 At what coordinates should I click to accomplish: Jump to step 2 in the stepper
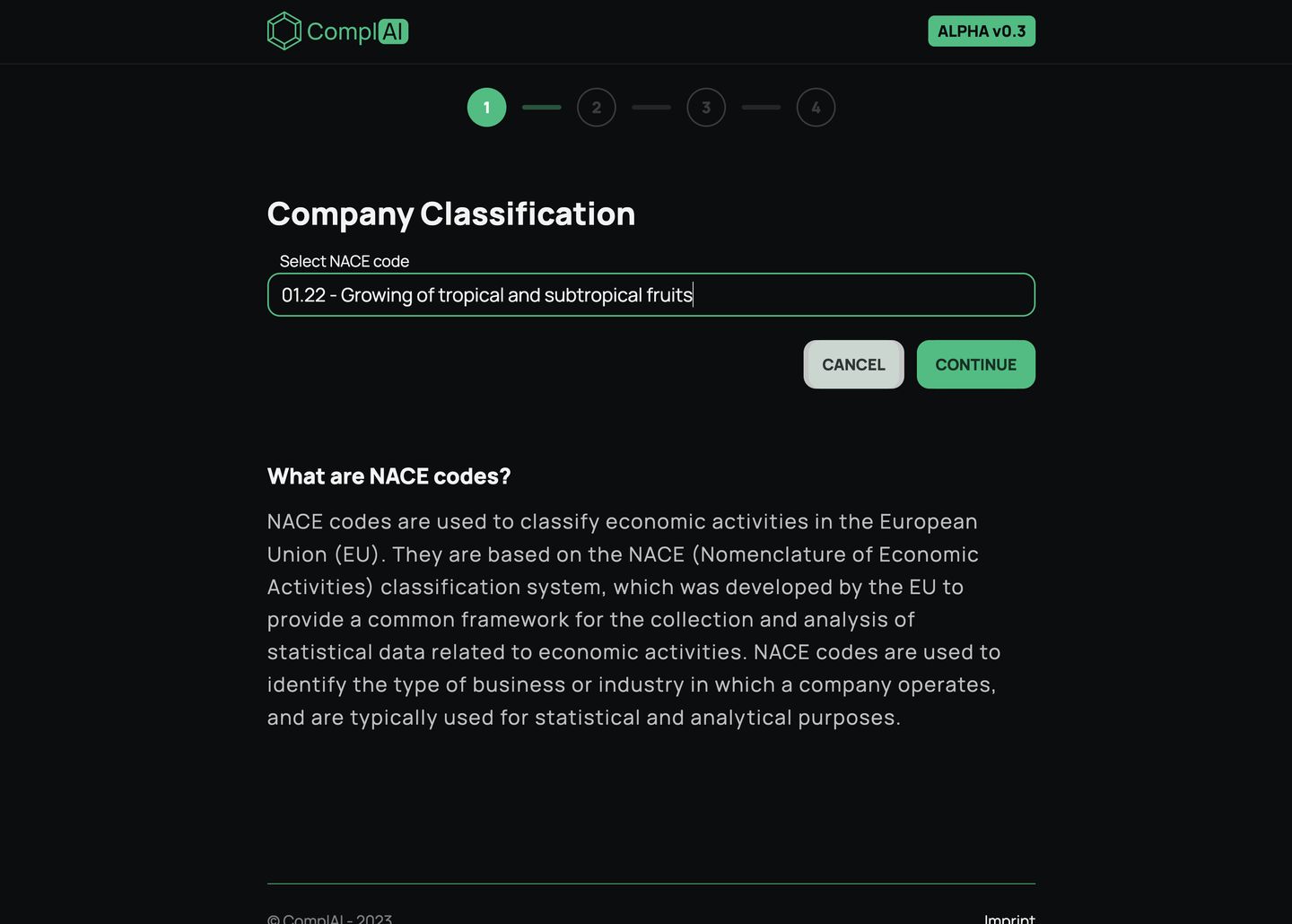[597, 108]
